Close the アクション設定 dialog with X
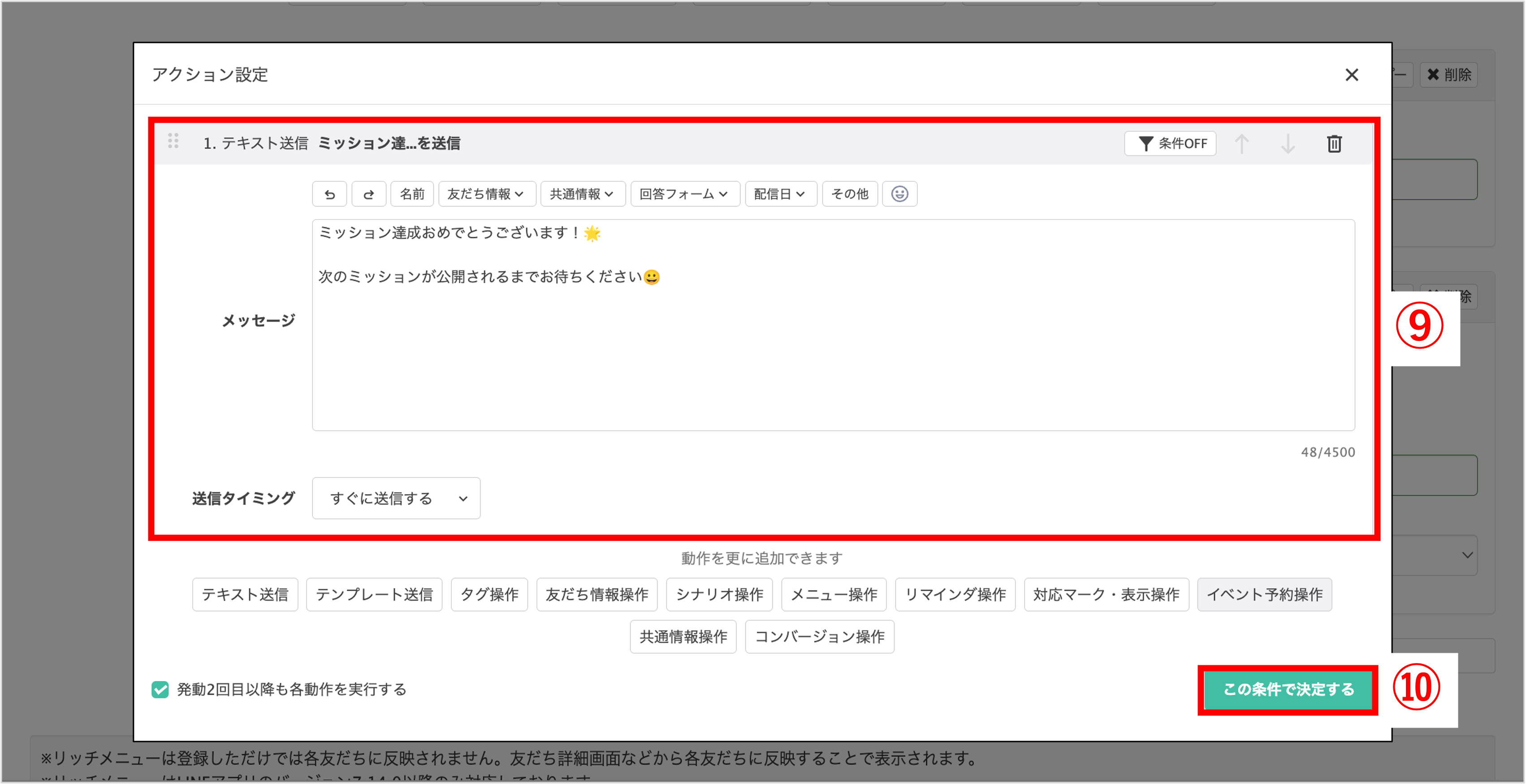The width and height of the screenshot is (1526, 784). coord(1351,75)
